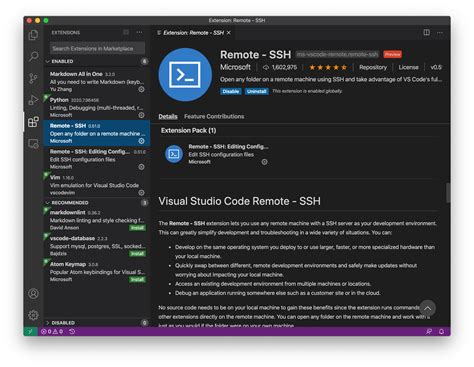474x367 pixels.
Task: Click the filter extensions icon in sidebar header
Action: point(126,32)
